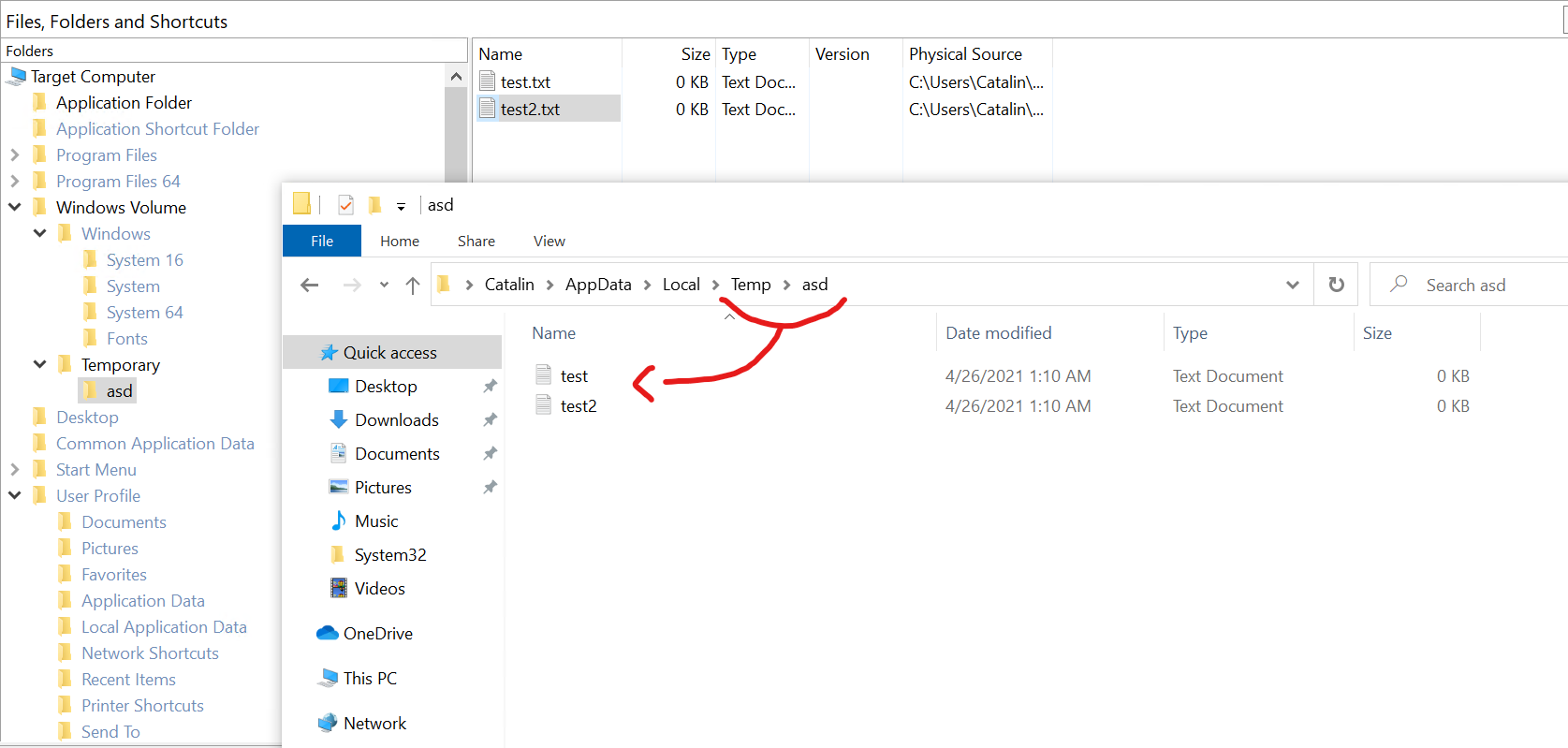Collapse the Windows subfolder node

pos(39,233)
